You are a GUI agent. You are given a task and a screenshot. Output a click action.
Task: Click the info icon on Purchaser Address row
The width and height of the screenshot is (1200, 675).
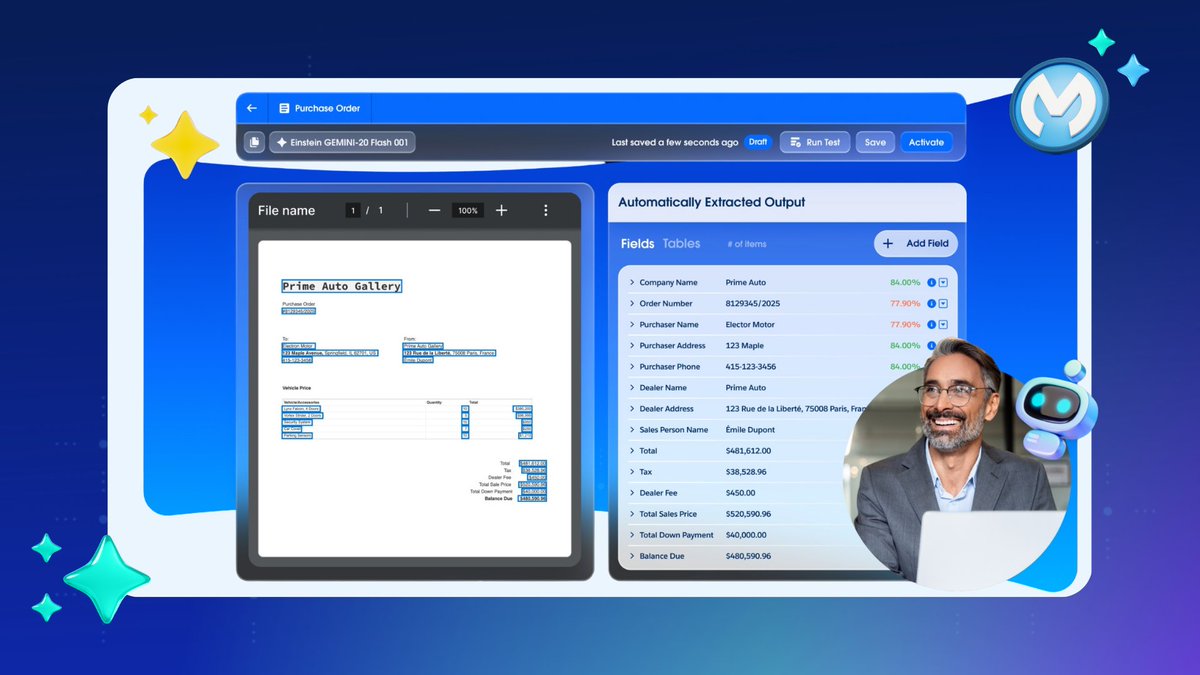[x=931, y=345]
